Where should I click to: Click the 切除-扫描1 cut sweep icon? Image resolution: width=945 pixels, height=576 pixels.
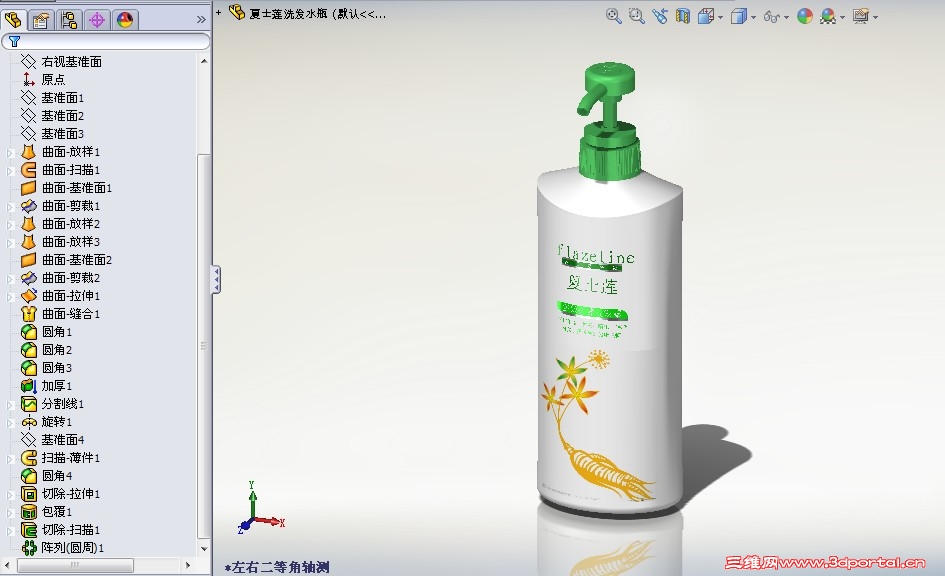point(28,530)
